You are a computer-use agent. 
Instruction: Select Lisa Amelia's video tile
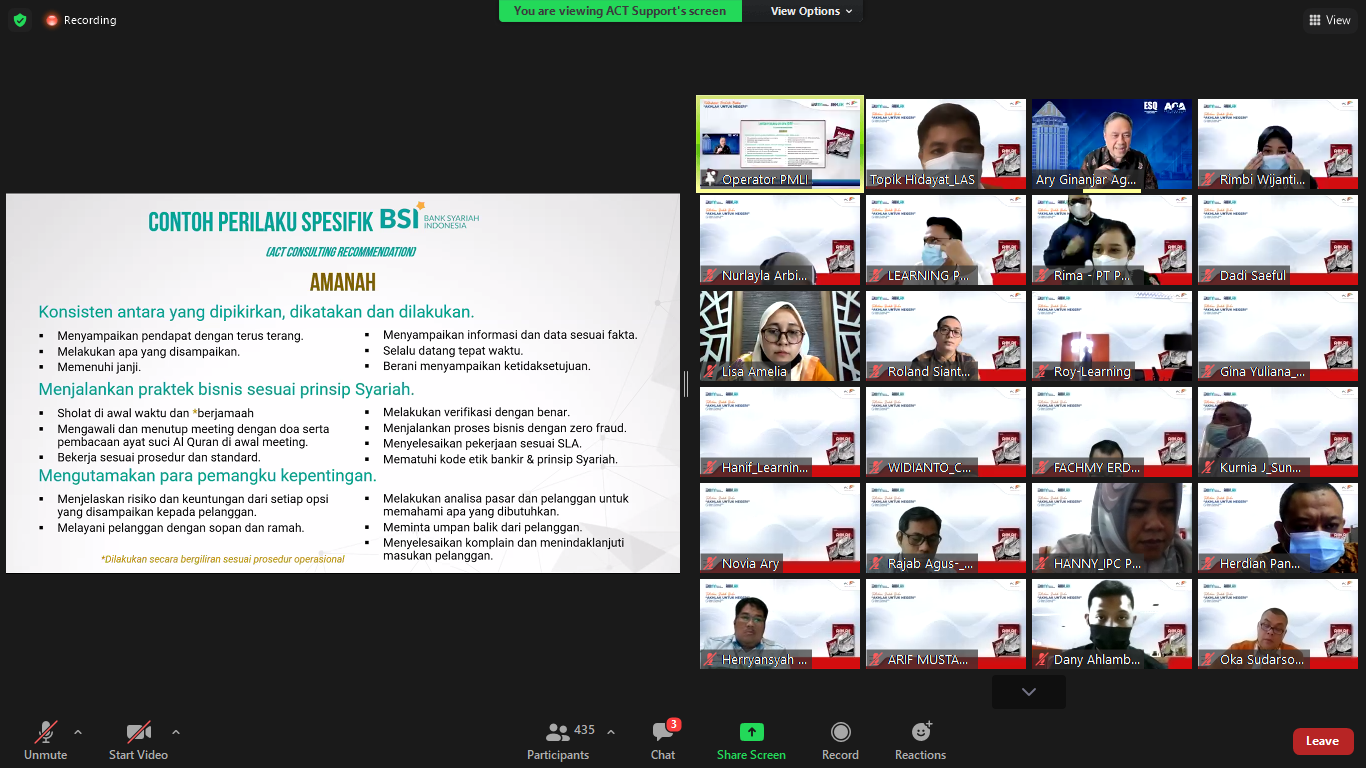click(x=779, y=336)
